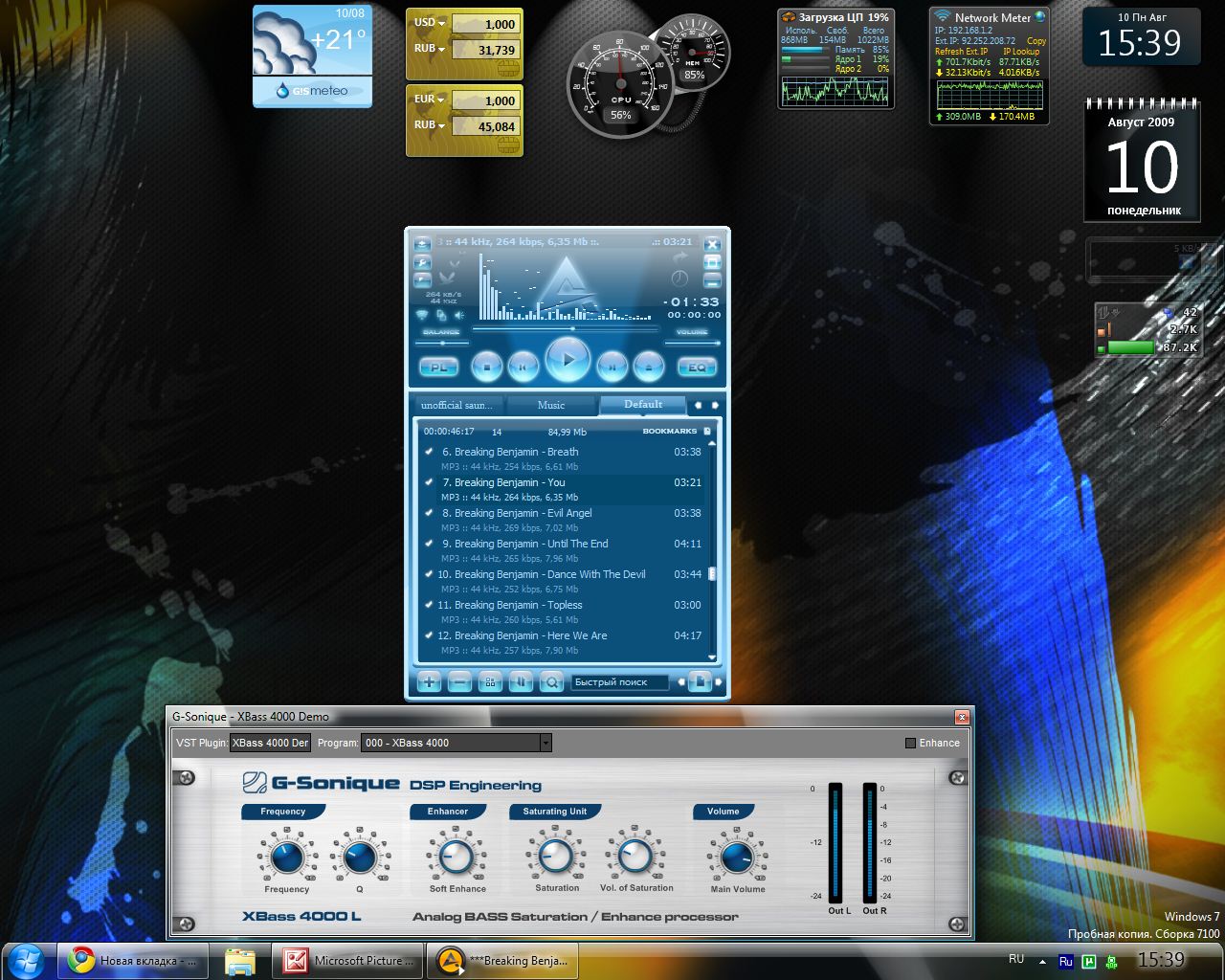Viewport: 1225px width, 980px height.
Task: Open RUB dropdown under the EUR gadget
Action: click(429, 125)
